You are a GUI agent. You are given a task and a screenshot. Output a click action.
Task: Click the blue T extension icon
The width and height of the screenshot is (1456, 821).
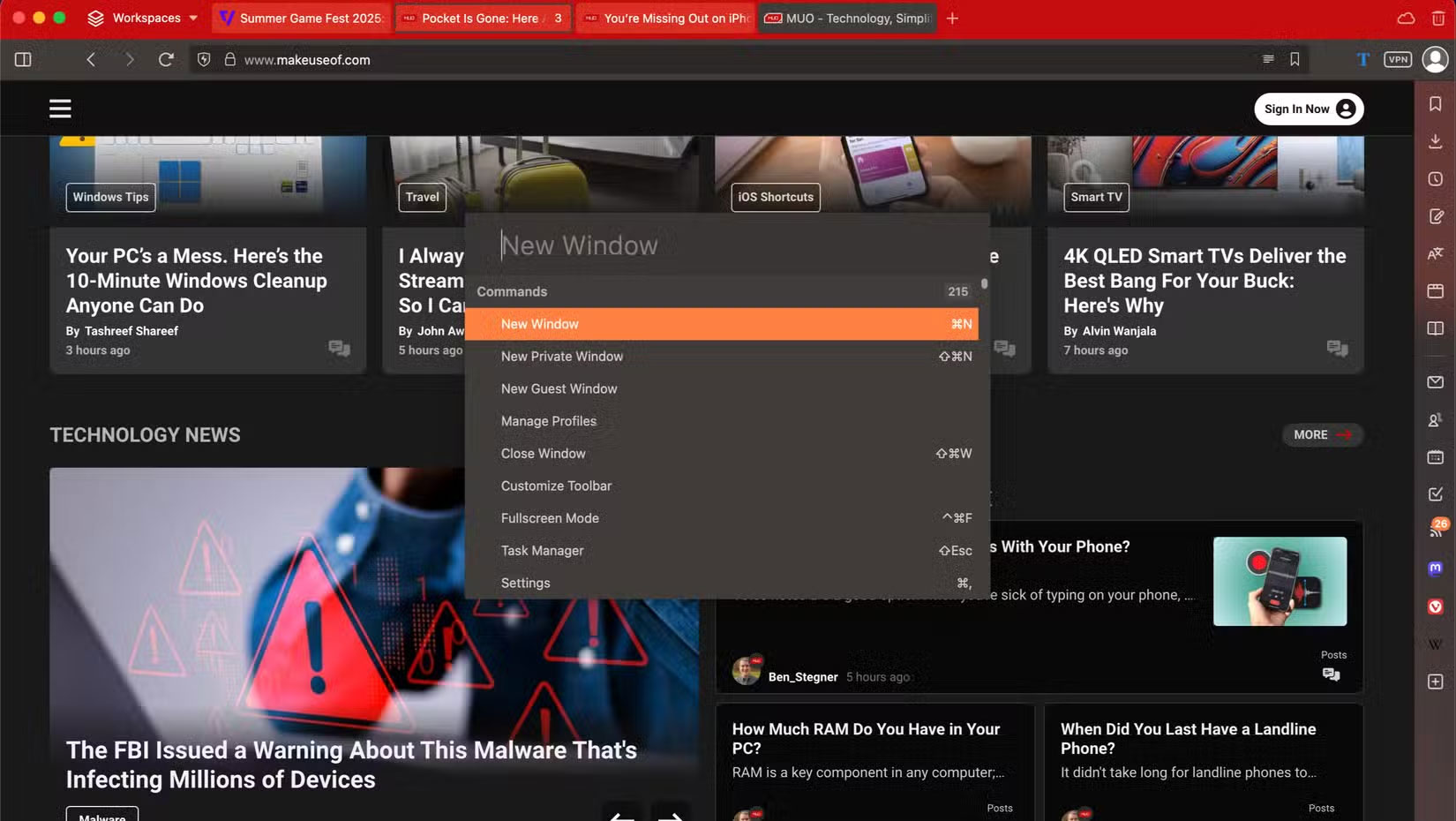[1363, 59]
